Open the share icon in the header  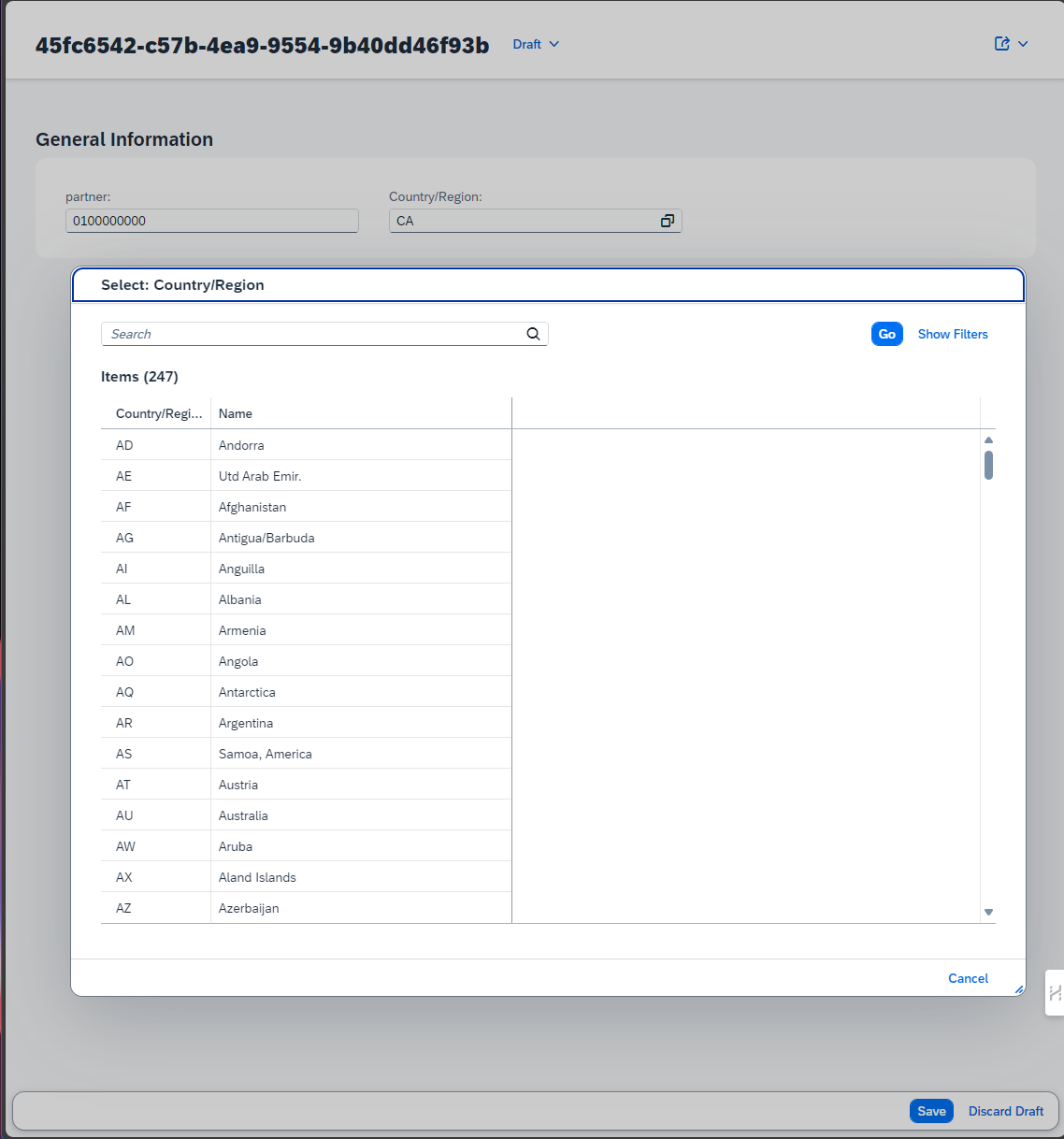[x=1001, y=43]
